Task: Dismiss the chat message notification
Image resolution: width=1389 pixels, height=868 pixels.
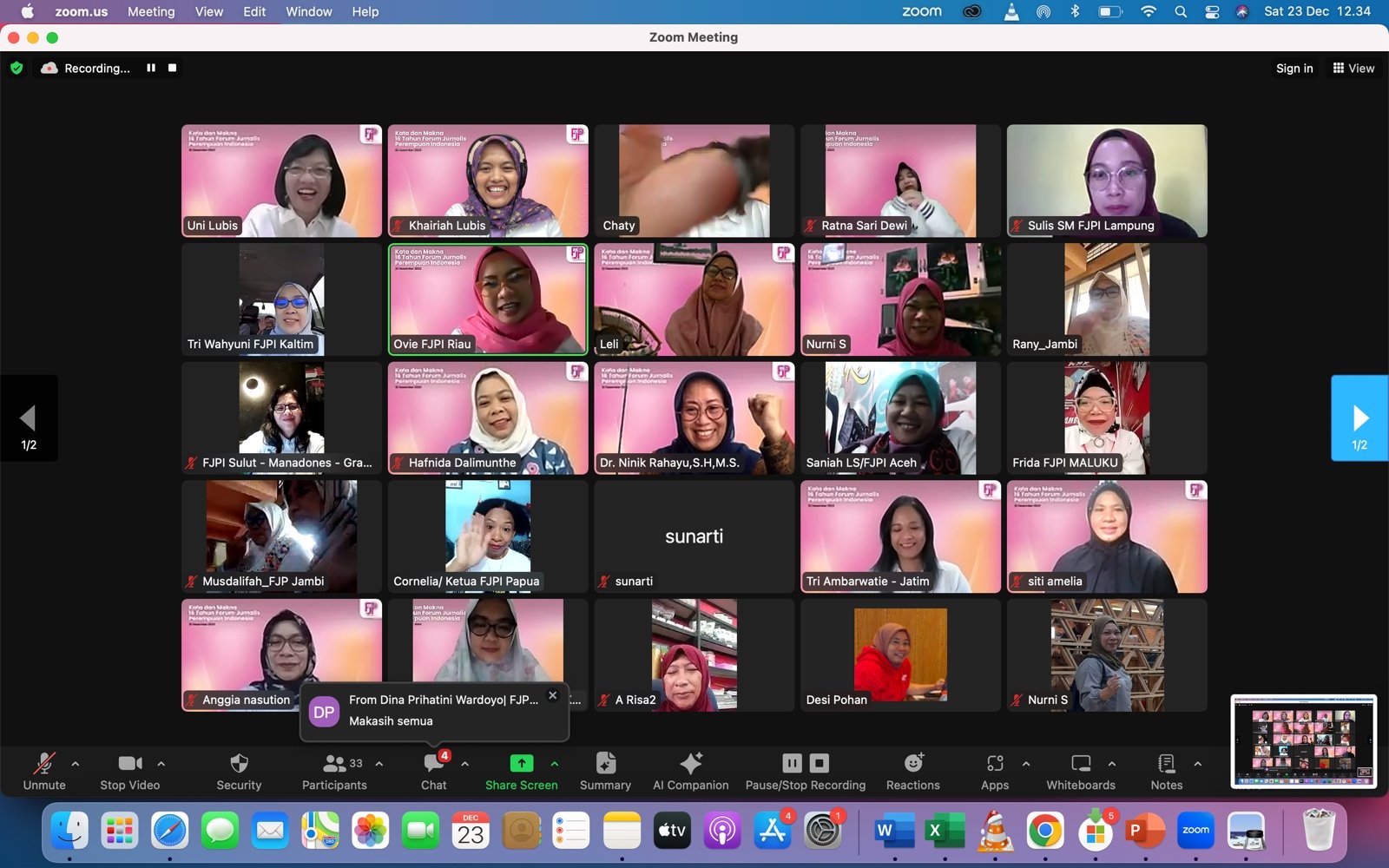Action: [552, 695]
